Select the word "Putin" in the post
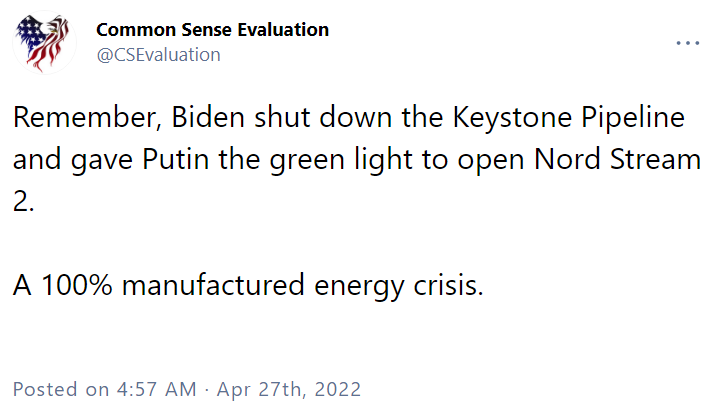 [175, 159]
